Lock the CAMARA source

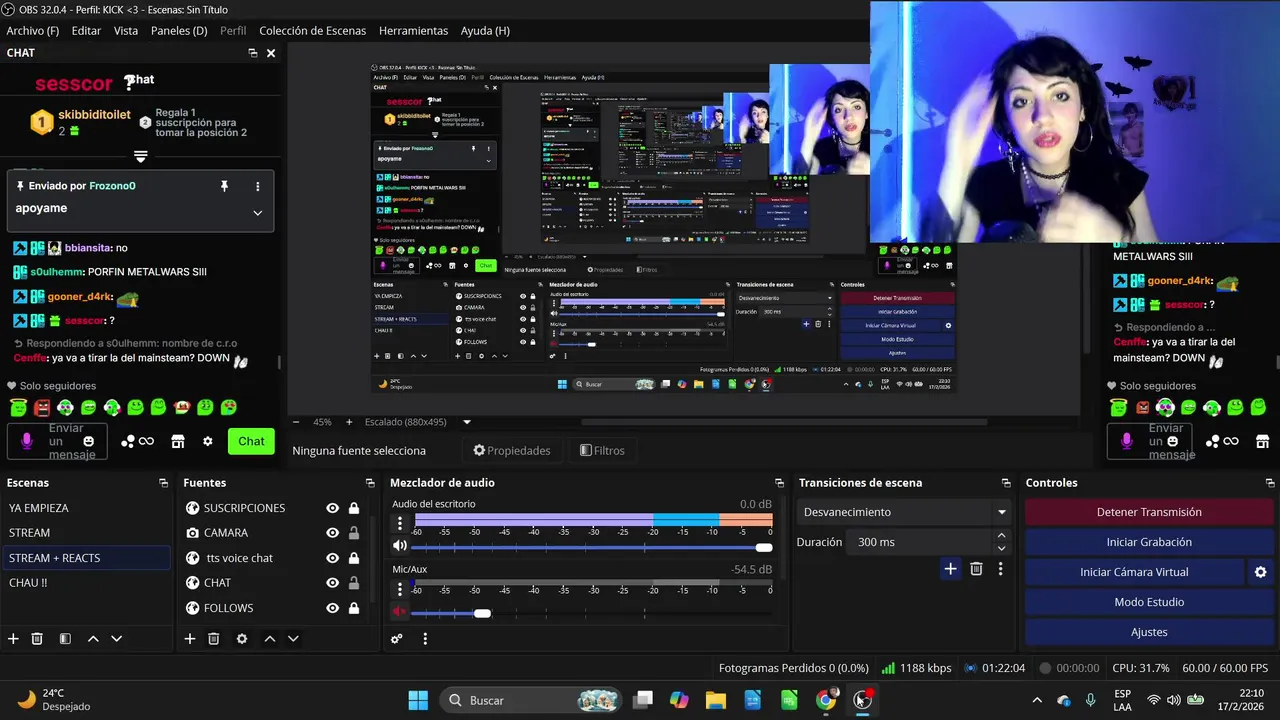354,533
